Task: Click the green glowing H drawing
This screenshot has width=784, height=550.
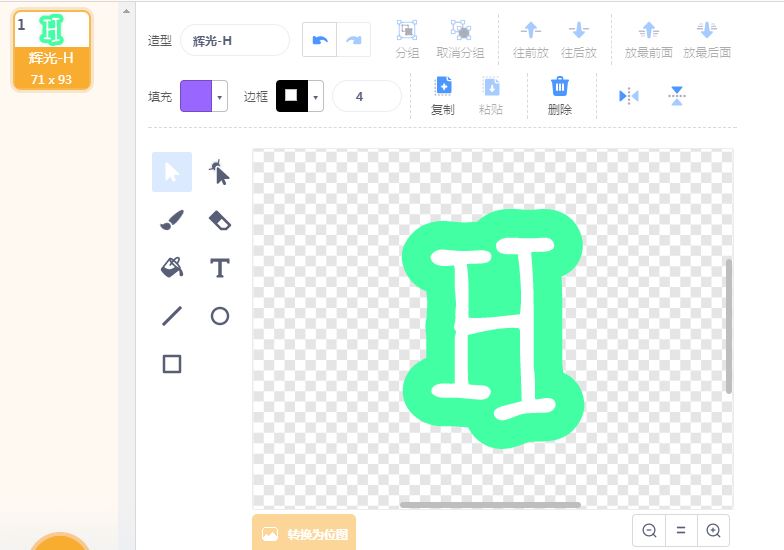Action: point(492,328)
